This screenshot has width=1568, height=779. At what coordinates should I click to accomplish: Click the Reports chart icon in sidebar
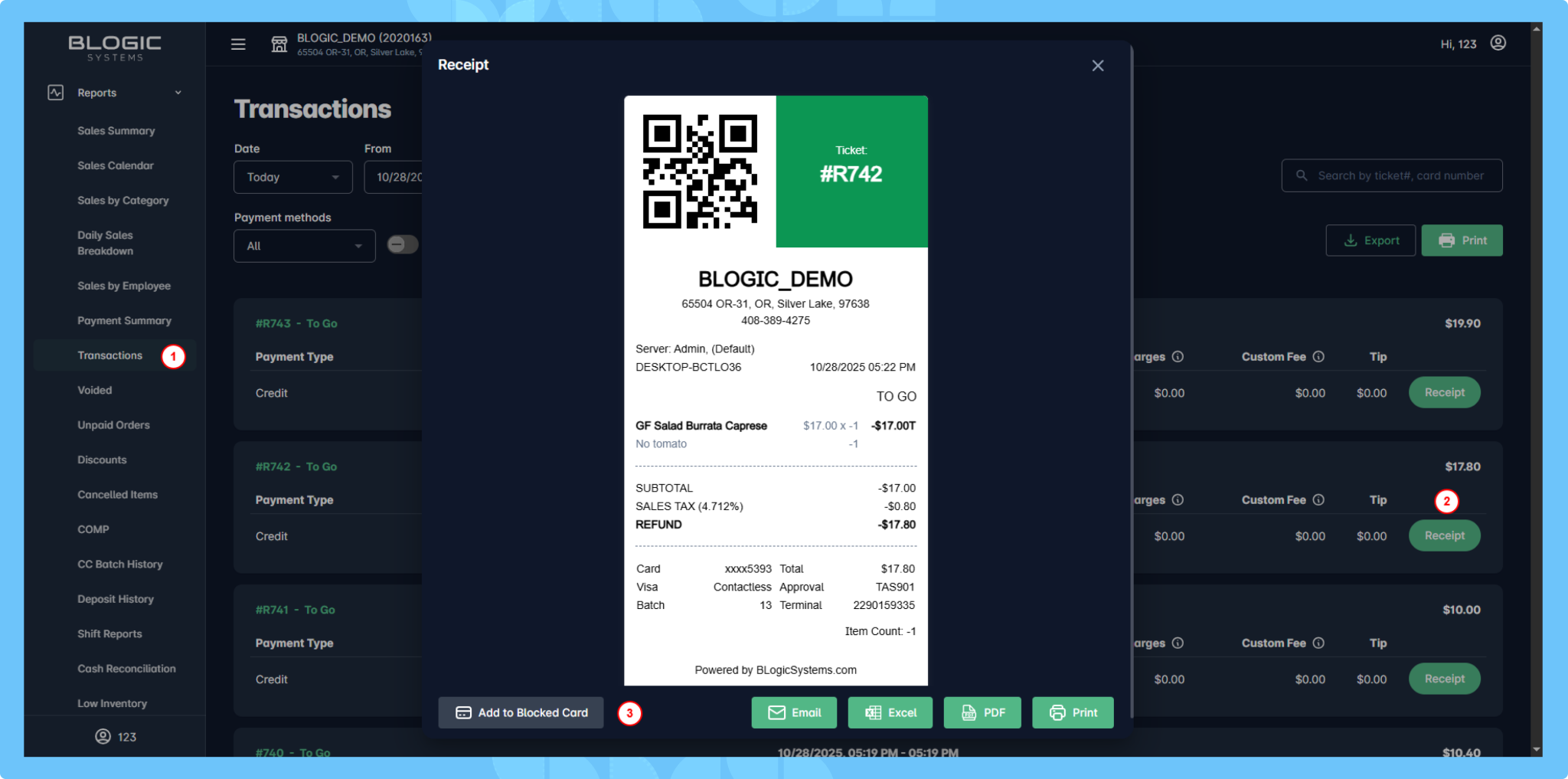click(56, 93)
